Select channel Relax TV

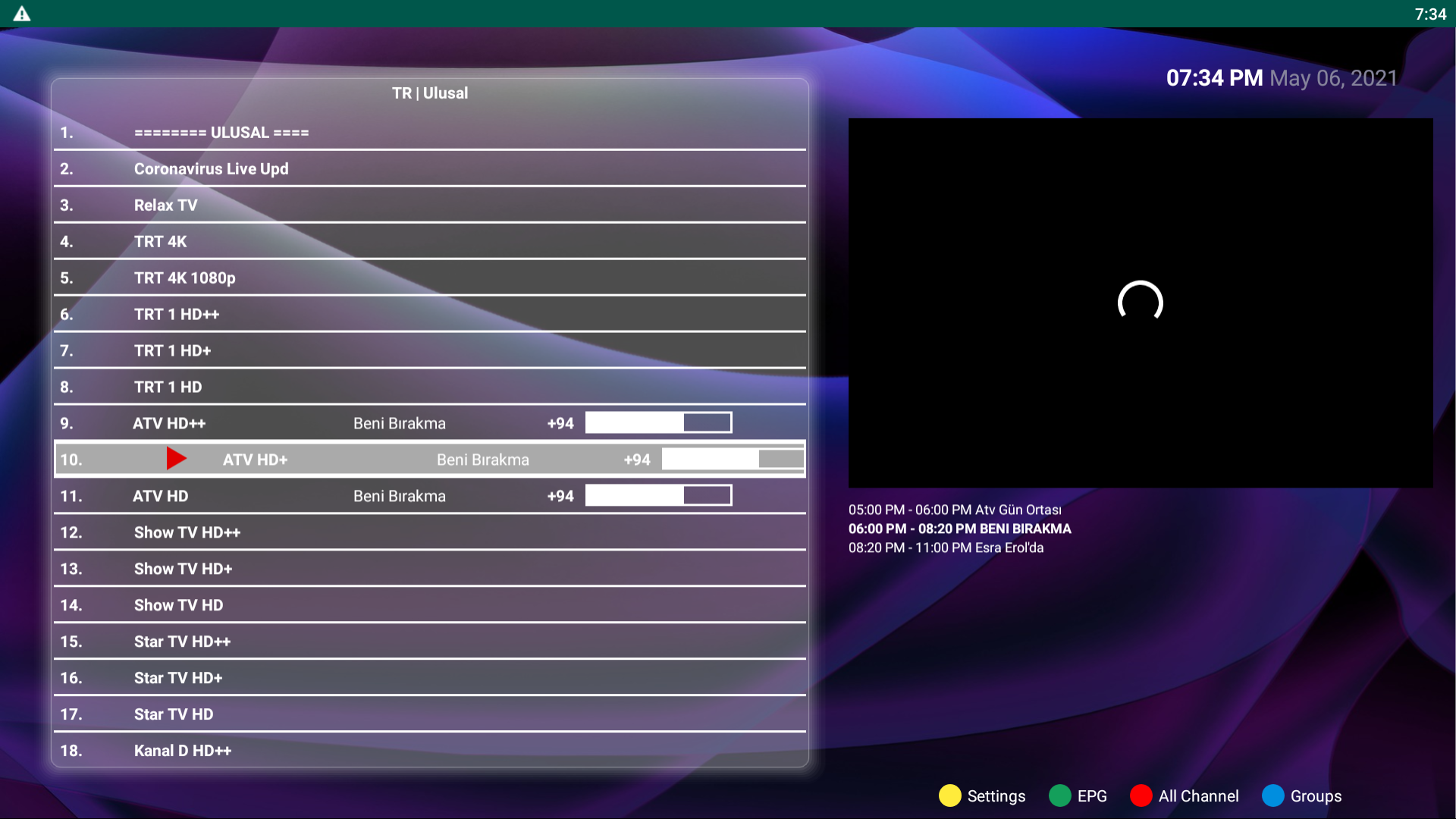click(430, 206)
